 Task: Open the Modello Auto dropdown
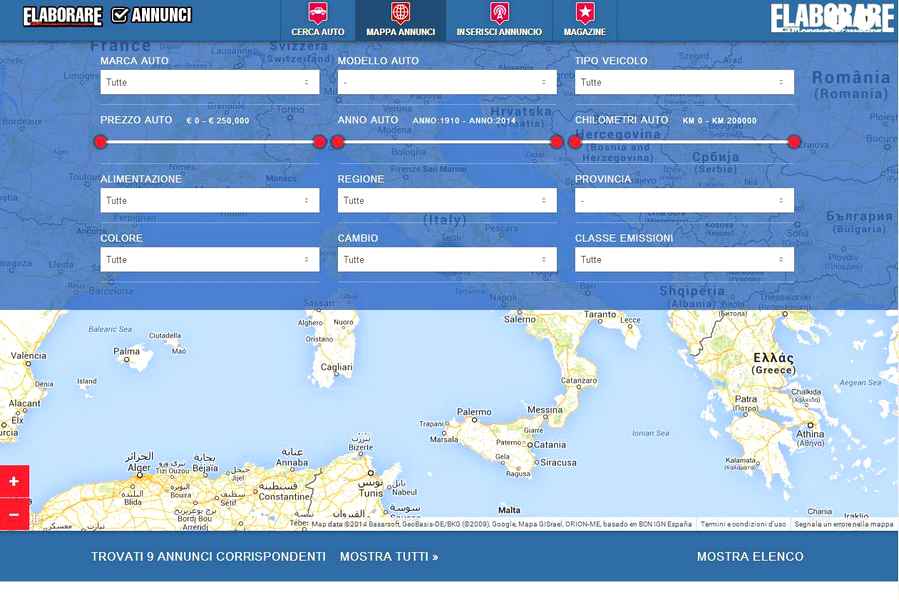click(447, 82)
